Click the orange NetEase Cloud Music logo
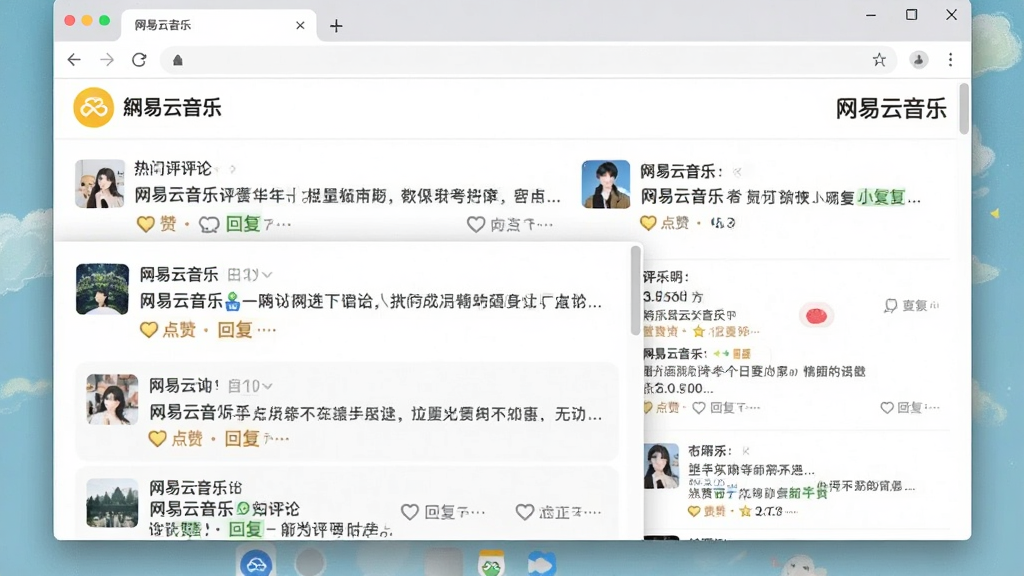 [93, 107]
